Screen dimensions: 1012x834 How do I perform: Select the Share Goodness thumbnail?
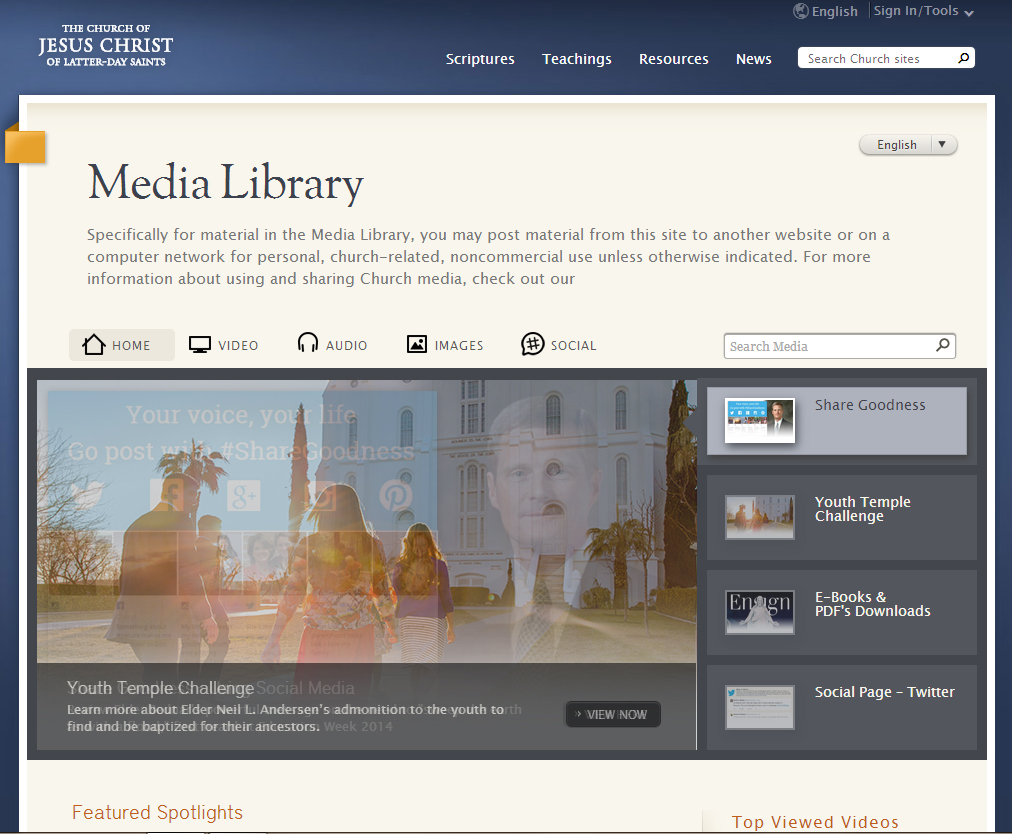(760, 421)
